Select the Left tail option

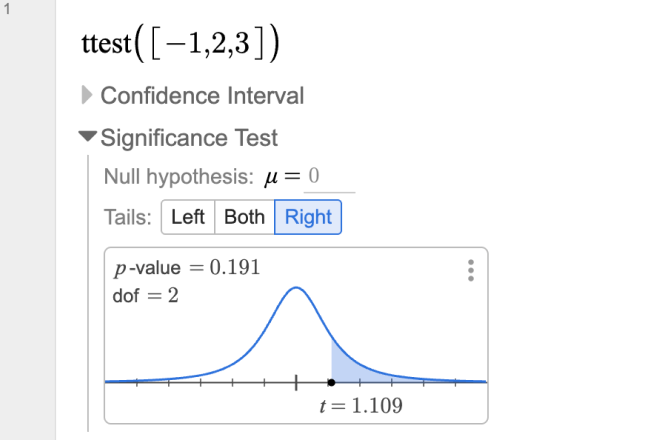coord(188,217)
